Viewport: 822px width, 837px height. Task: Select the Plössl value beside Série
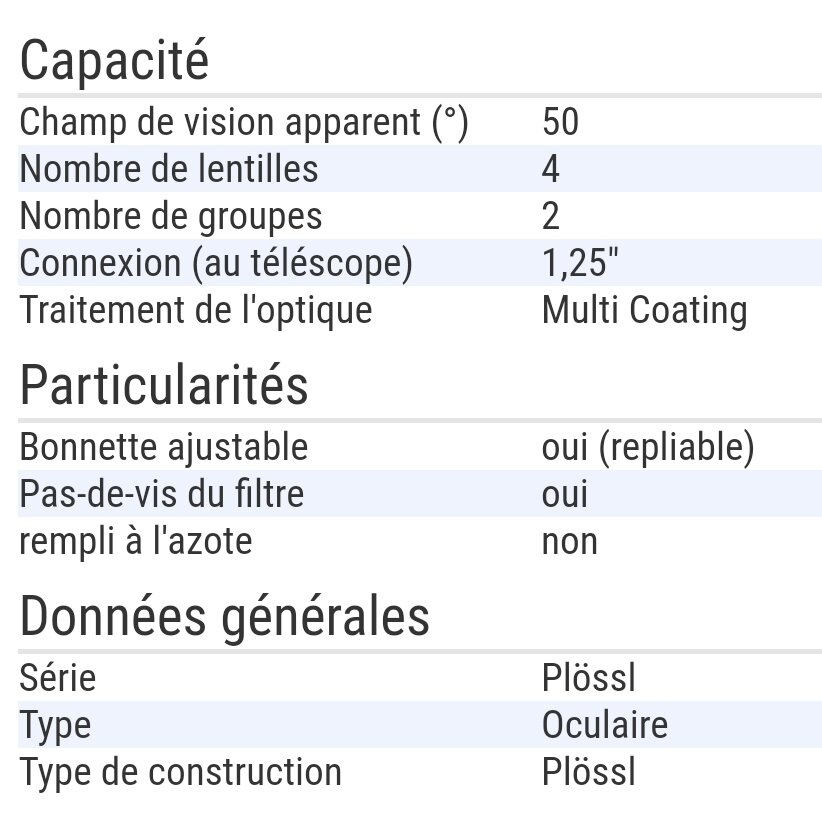click(588, 678)
